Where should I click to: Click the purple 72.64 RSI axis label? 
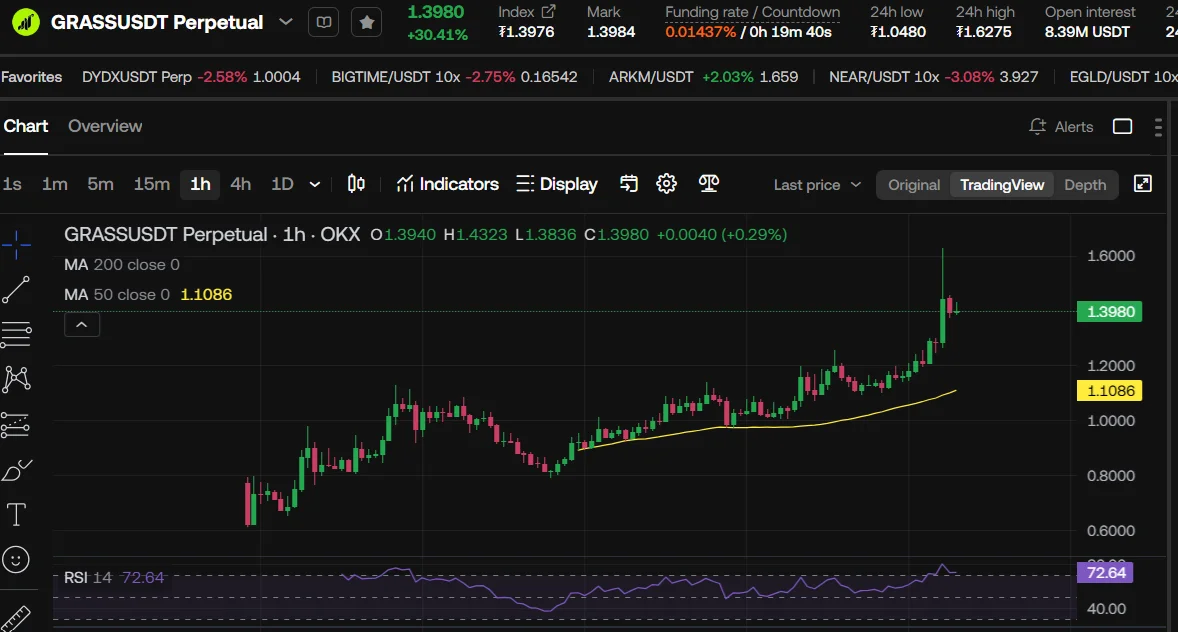(x=1104, y=573)
